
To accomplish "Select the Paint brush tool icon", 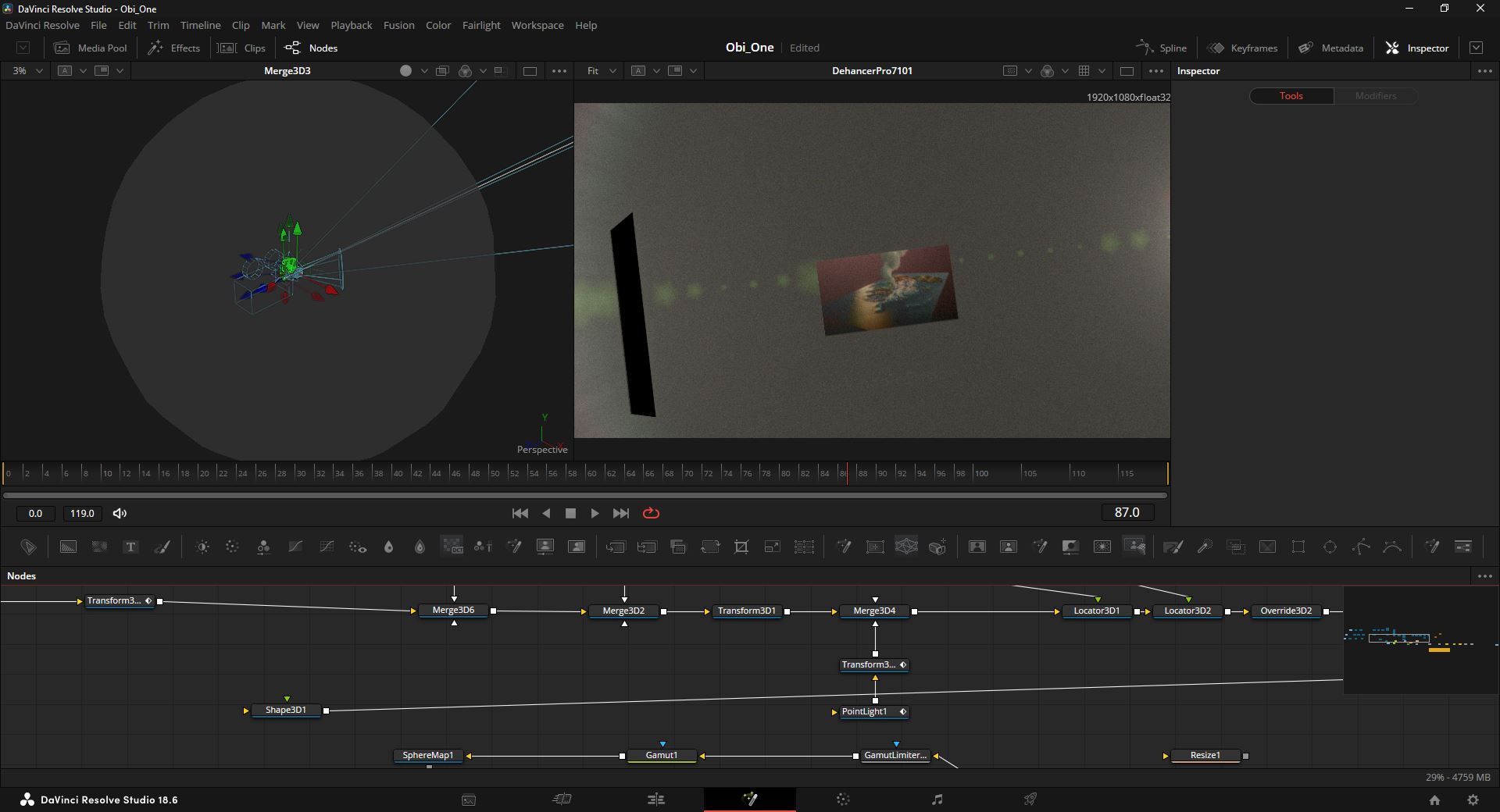I will click(162, 547).
